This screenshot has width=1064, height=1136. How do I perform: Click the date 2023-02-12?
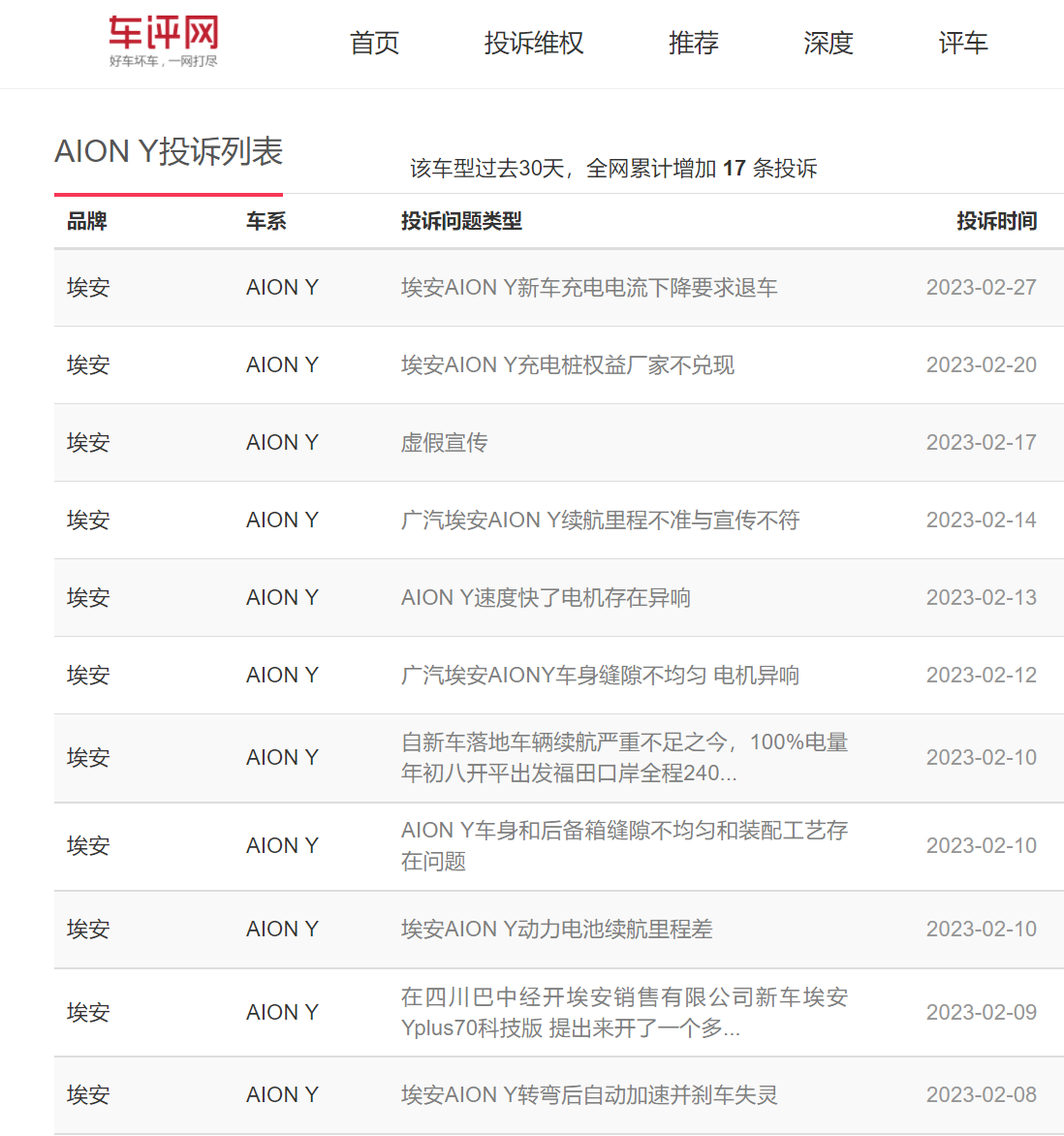(x=982, y=676)
